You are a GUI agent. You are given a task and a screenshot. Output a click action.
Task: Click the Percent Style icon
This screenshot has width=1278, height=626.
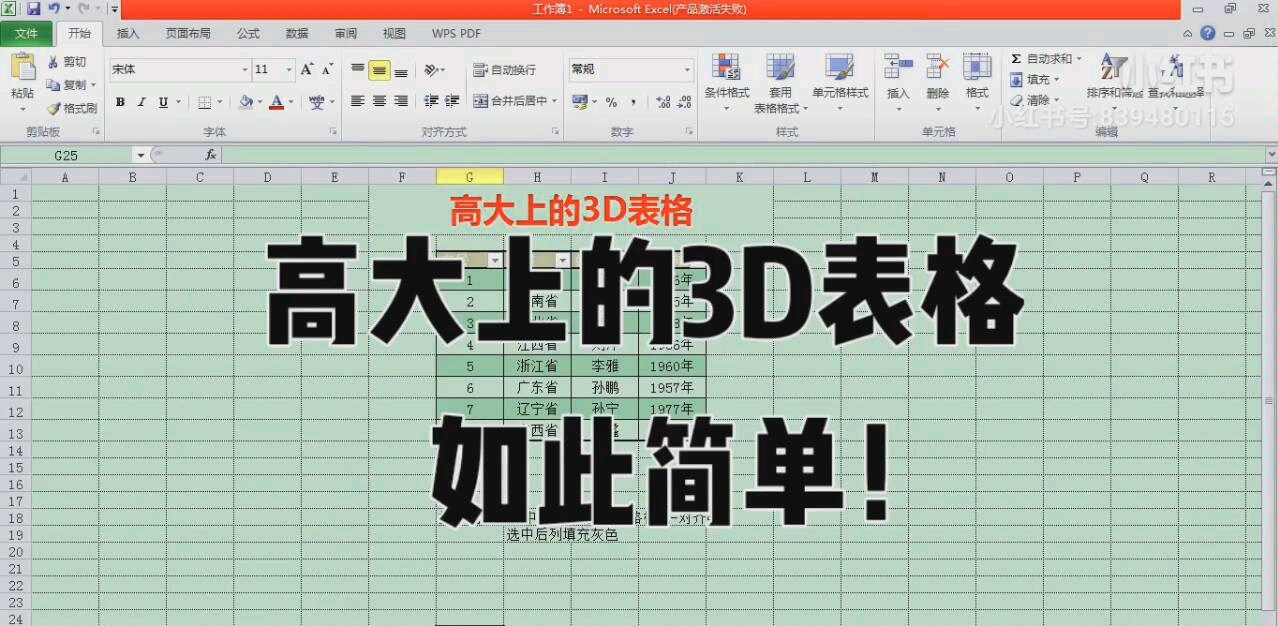609,101
